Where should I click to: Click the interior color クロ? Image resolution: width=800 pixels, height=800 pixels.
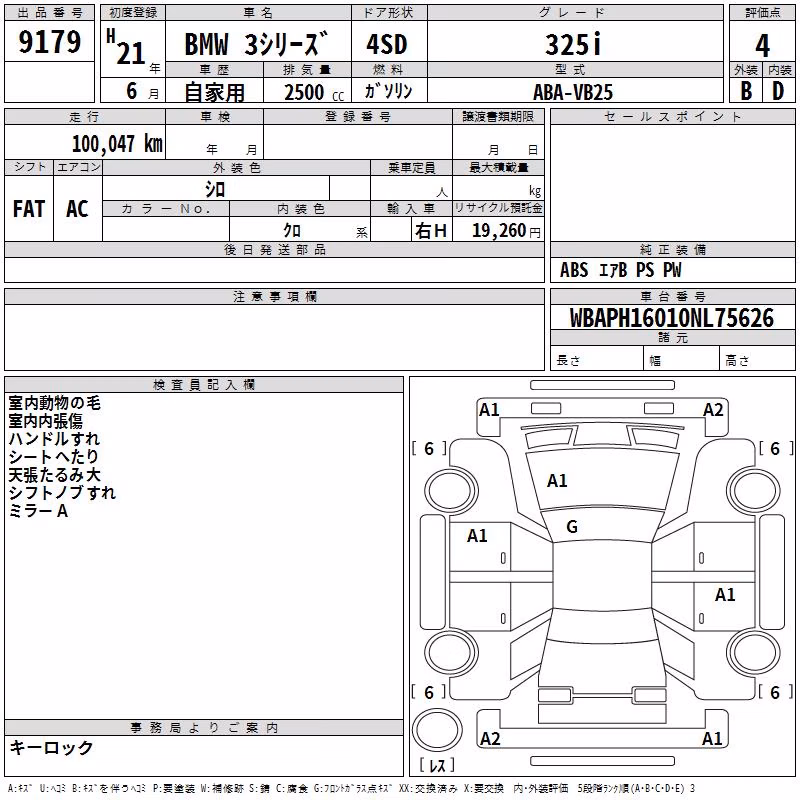tap(292, 231)
